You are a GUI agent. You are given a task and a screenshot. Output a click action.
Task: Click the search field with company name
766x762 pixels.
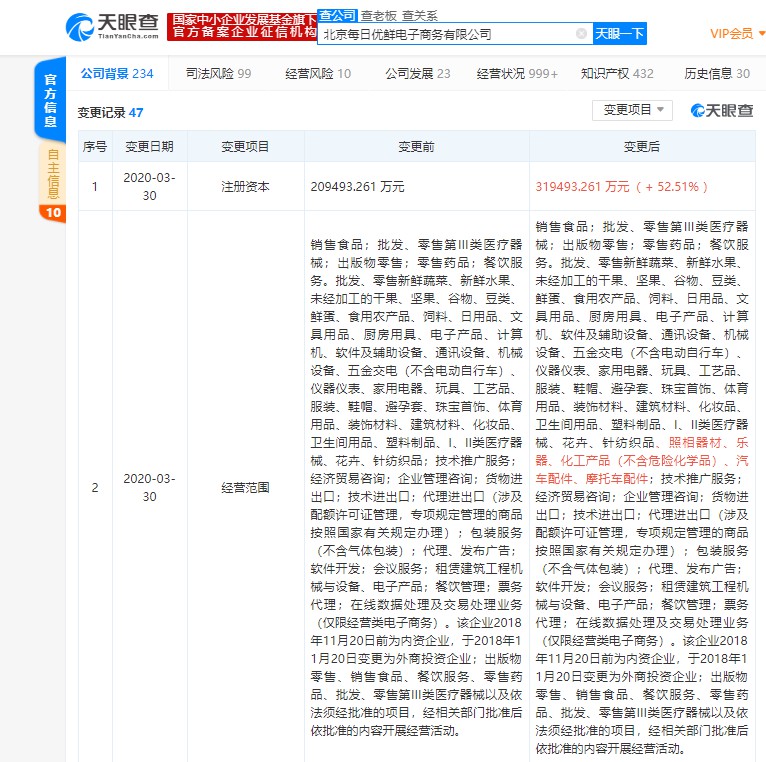[455, 34]
